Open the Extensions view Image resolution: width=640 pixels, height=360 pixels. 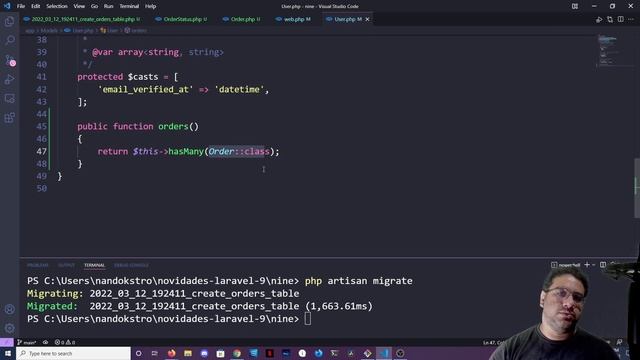click(9, 118)
